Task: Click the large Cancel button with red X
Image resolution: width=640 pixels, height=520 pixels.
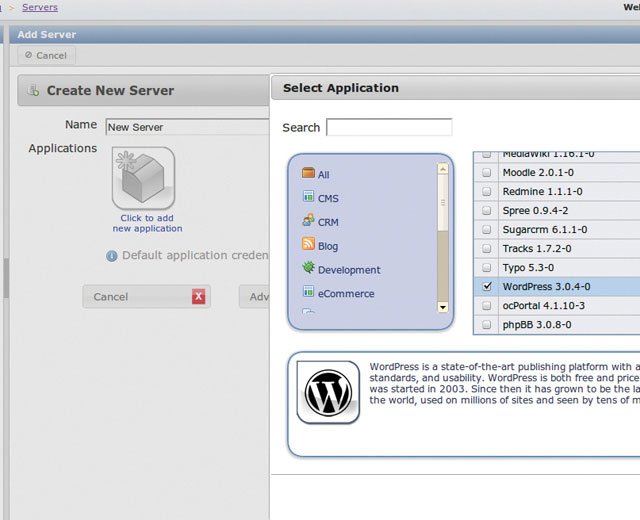Action: (x=147, y=297)
